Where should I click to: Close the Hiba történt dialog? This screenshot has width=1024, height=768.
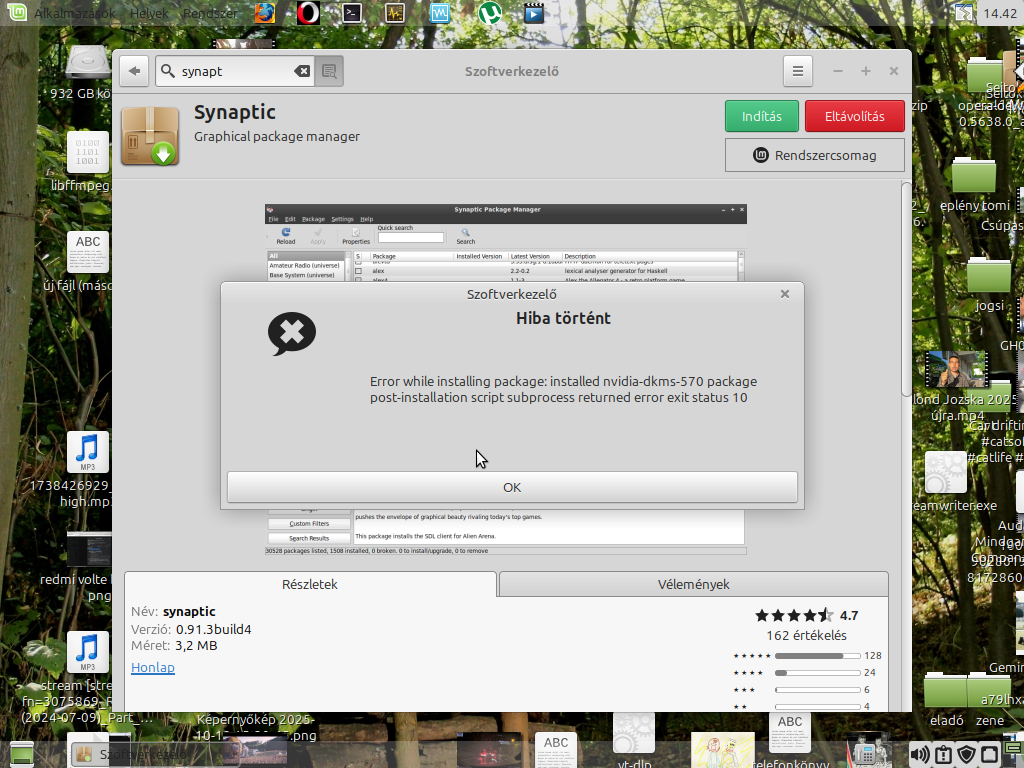click(x=785, y=294)
